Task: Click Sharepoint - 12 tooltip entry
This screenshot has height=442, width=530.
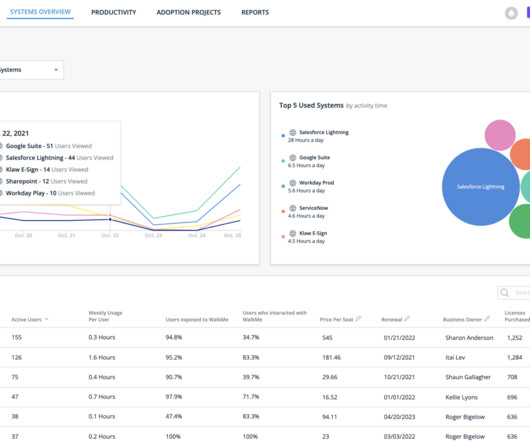Action: [46, 181]
